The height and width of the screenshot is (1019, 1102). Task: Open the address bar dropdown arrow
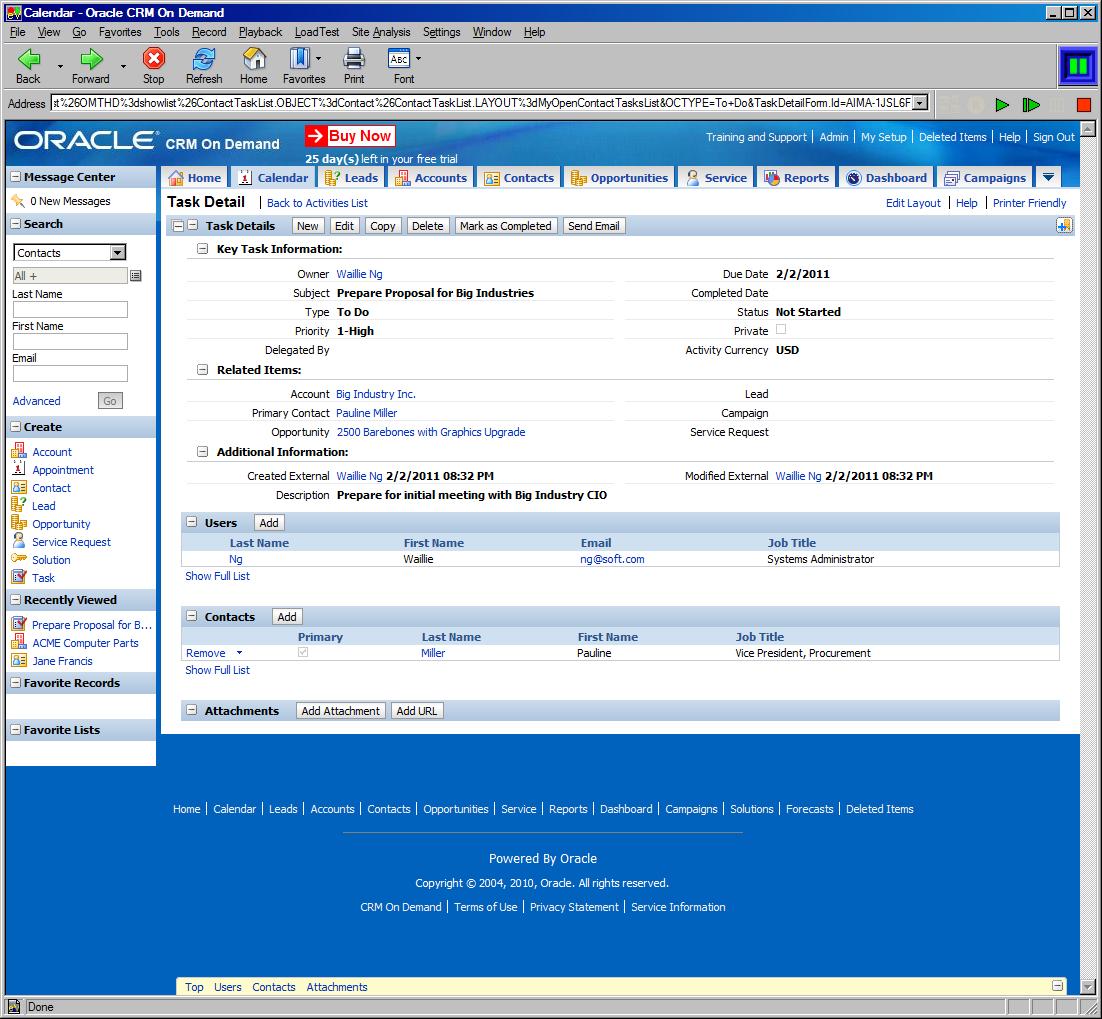(x=920, y=103)
